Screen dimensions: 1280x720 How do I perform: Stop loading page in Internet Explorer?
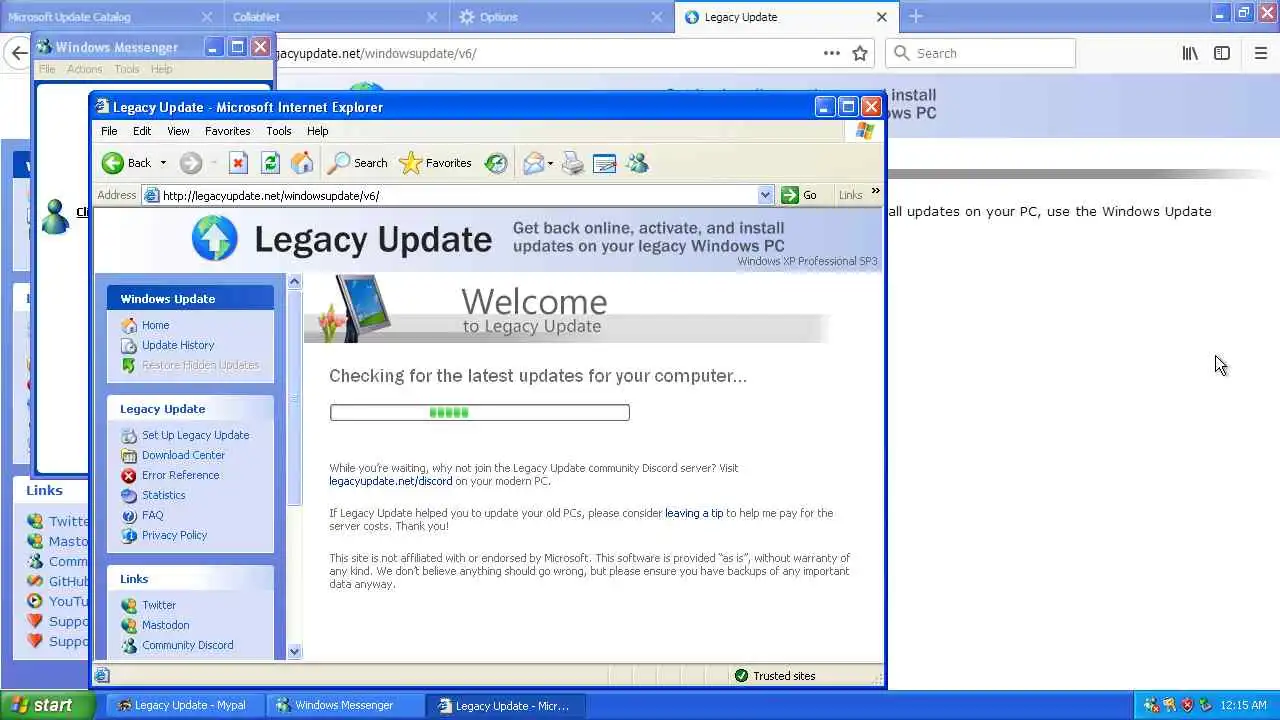pos(238,163)
